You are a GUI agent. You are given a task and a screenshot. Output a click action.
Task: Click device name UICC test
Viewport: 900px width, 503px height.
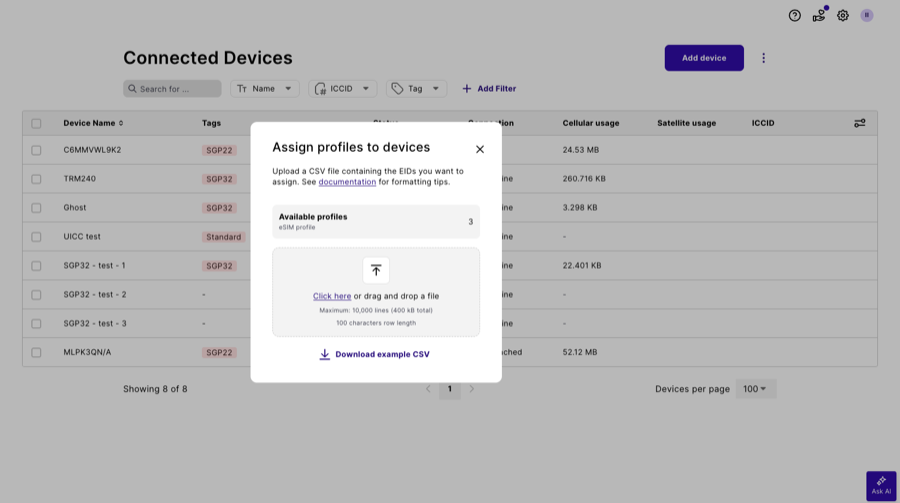82,237
